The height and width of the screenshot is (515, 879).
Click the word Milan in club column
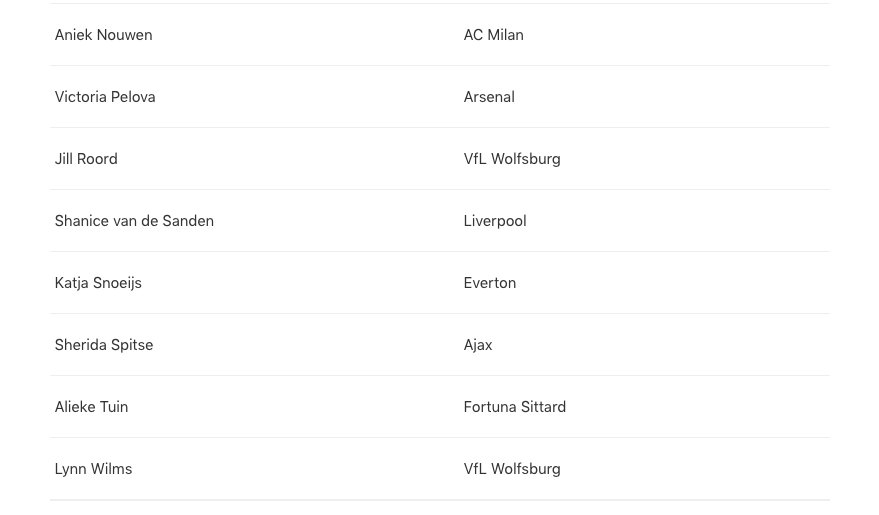506,35
